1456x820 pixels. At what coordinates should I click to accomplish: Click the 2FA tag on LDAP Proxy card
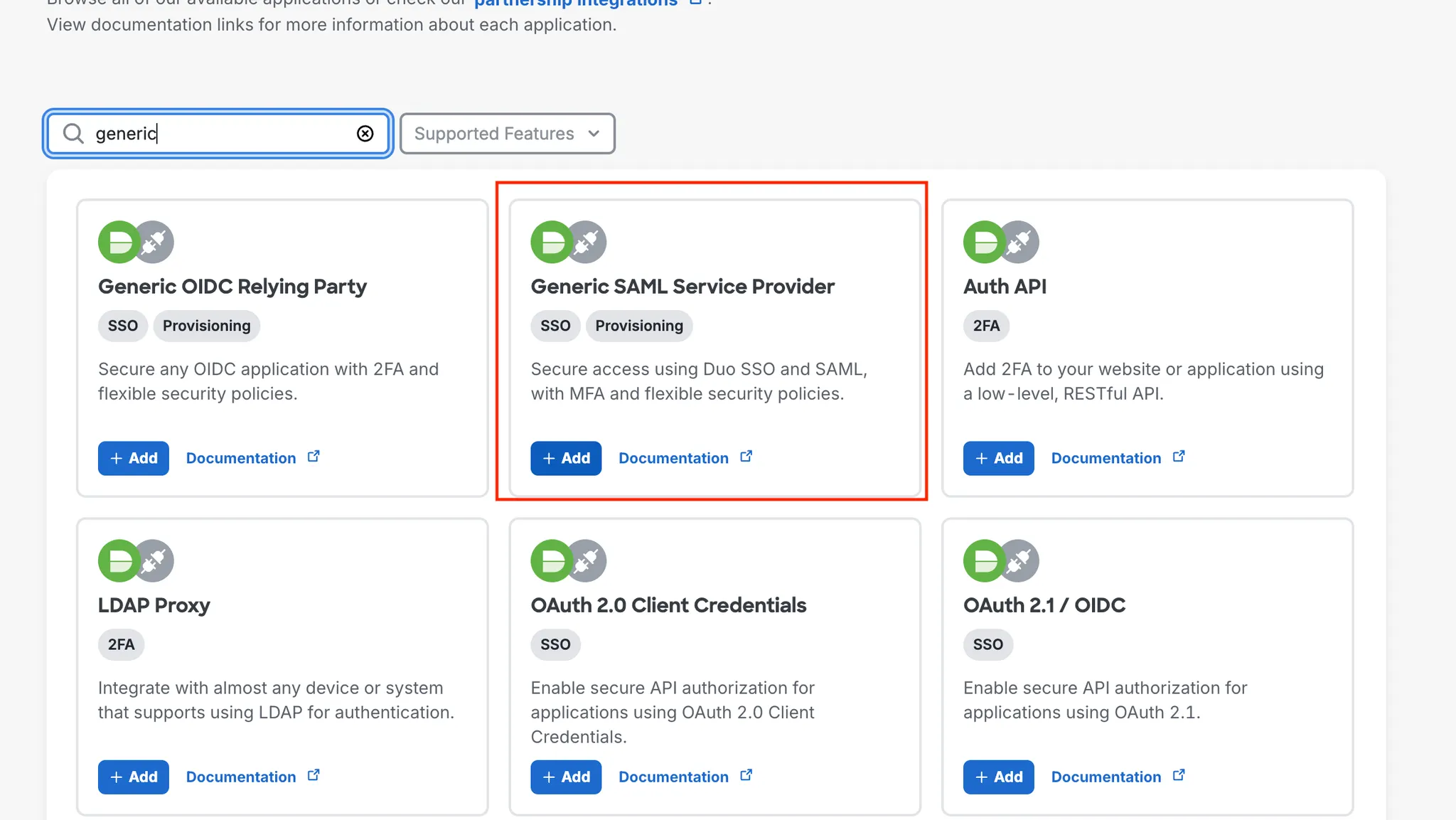[x=121, y=644]
